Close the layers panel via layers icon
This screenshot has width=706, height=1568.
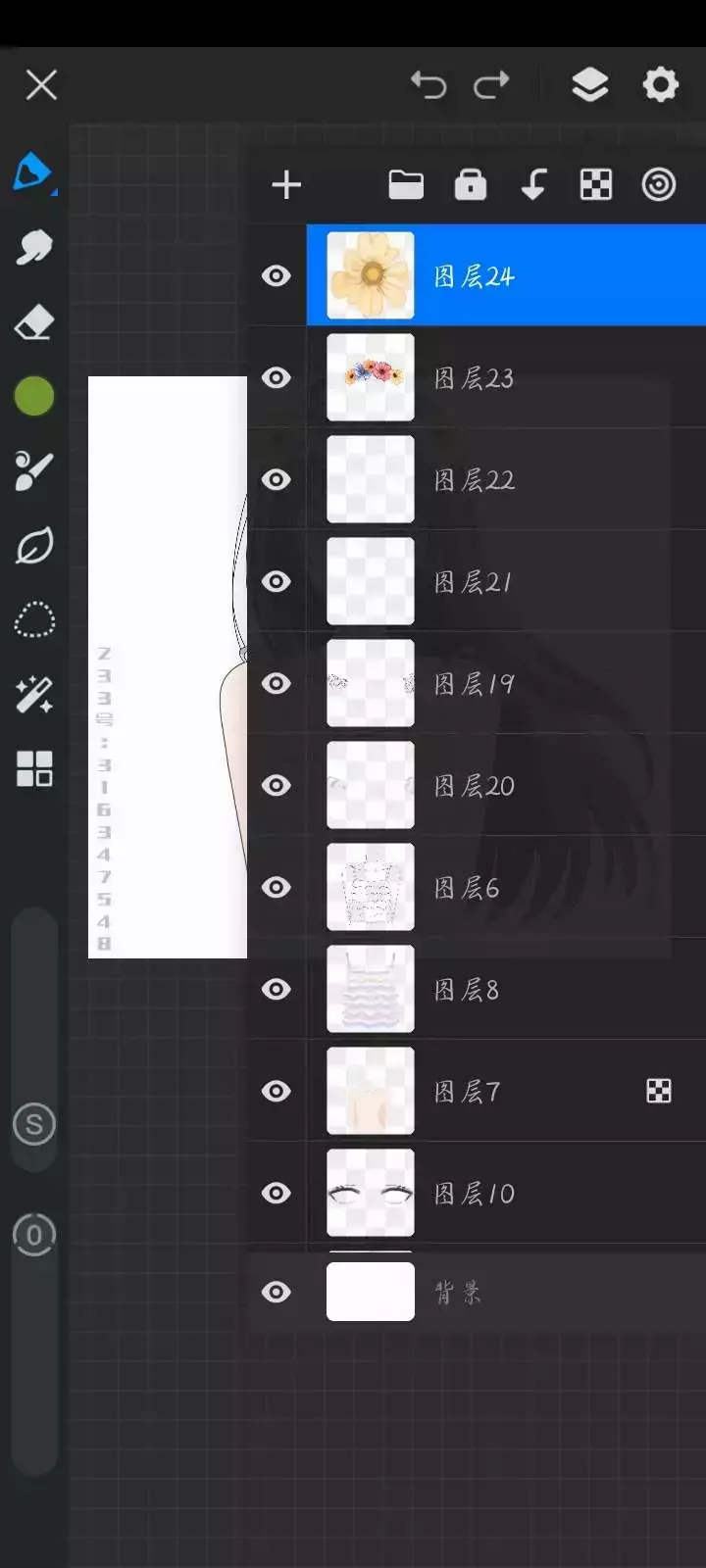click(590, 85)
